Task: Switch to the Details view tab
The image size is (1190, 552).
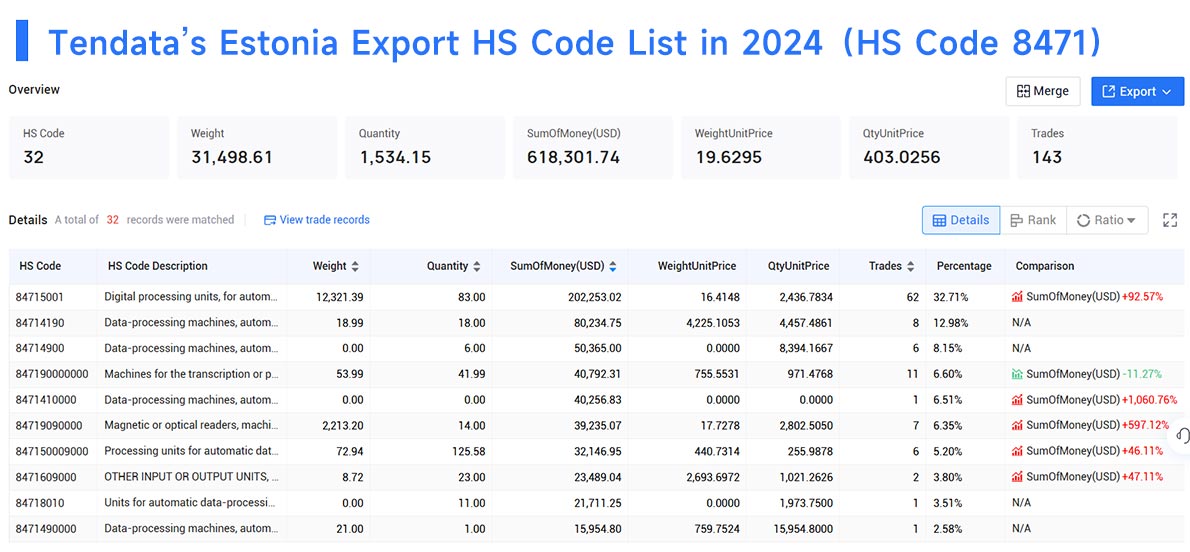Action: (x=961, y=220)
